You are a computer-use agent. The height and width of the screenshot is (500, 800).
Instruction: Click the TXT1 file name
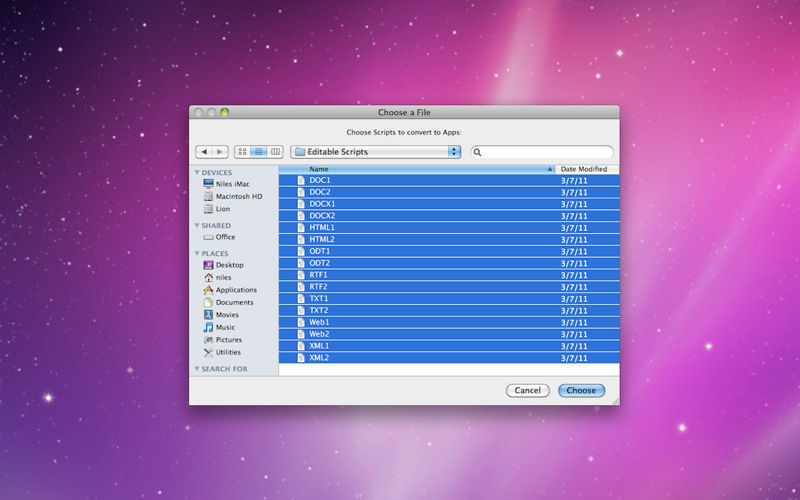319,298
